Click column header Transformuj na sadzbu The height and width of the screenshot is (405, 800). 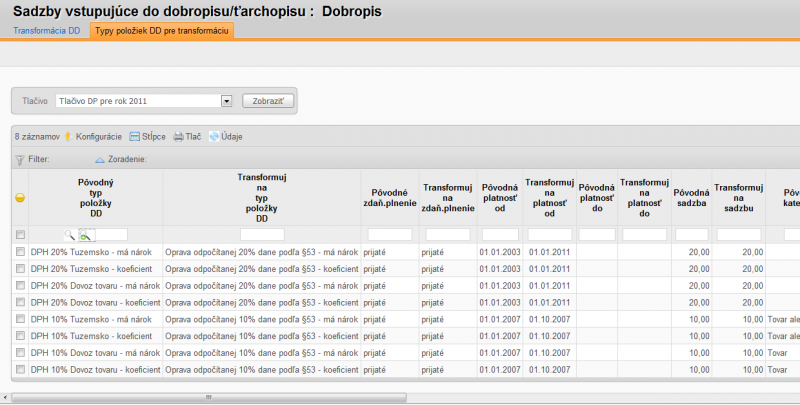[739, 198]
